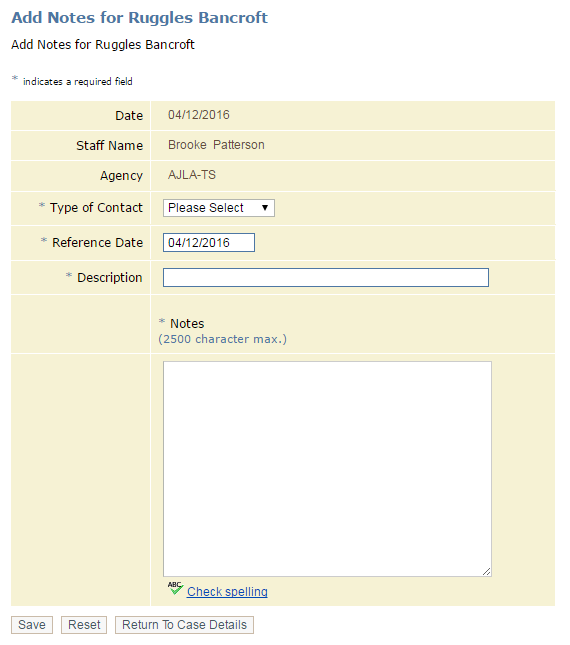Click the Reference Date label

97,243
